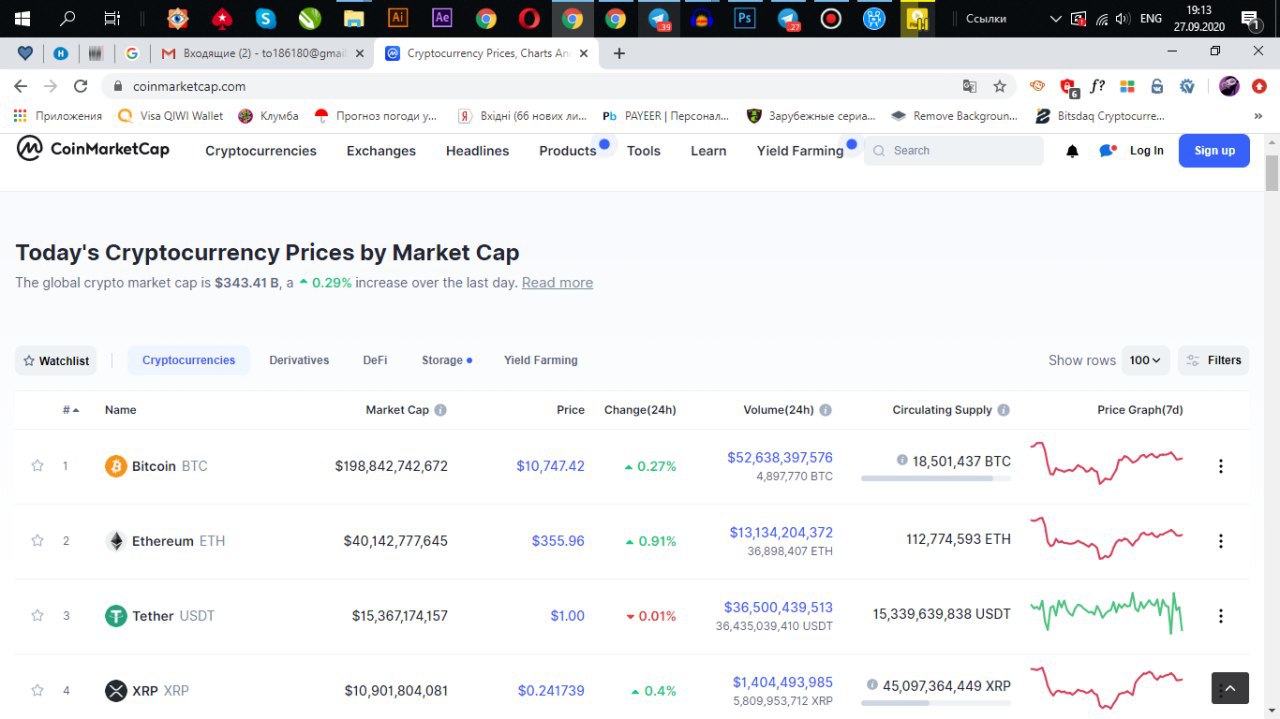Click the translate page icon in address bar
Screen dimensions: 1280x719
pyautogui.click(x=969, y=86)
